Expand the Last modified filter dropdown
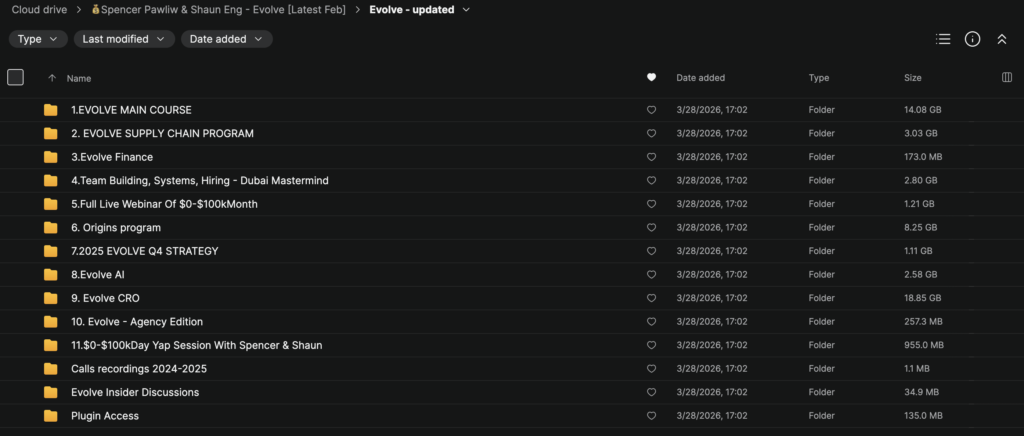This screenshot has height=436, width=1024. pyautogui.click(x=124, y=39)
